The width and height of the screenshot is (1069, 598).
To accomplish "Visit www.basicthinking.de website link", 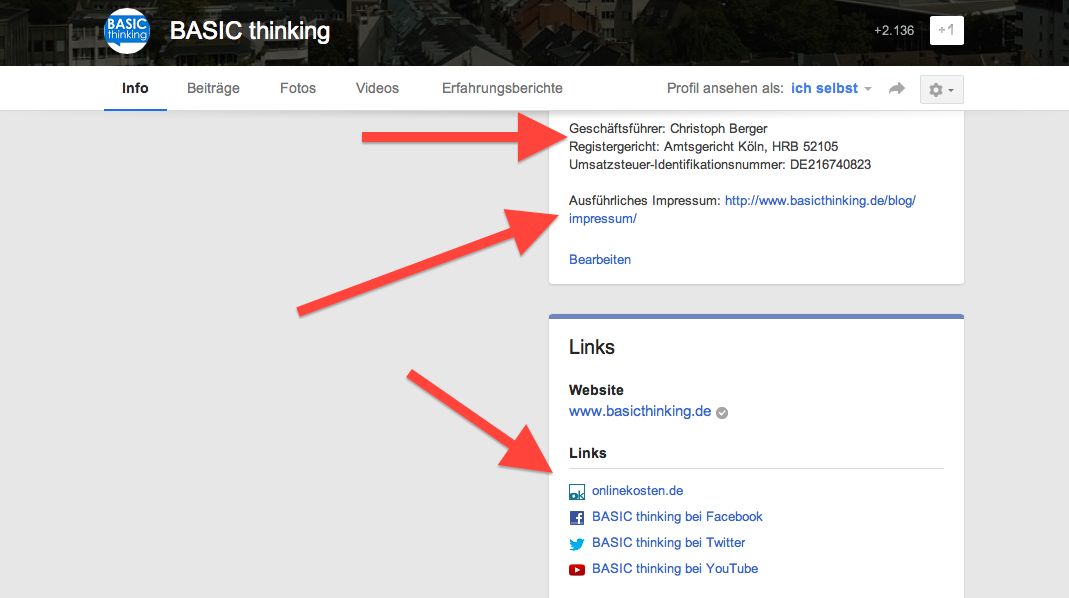I will coord(640,411).
